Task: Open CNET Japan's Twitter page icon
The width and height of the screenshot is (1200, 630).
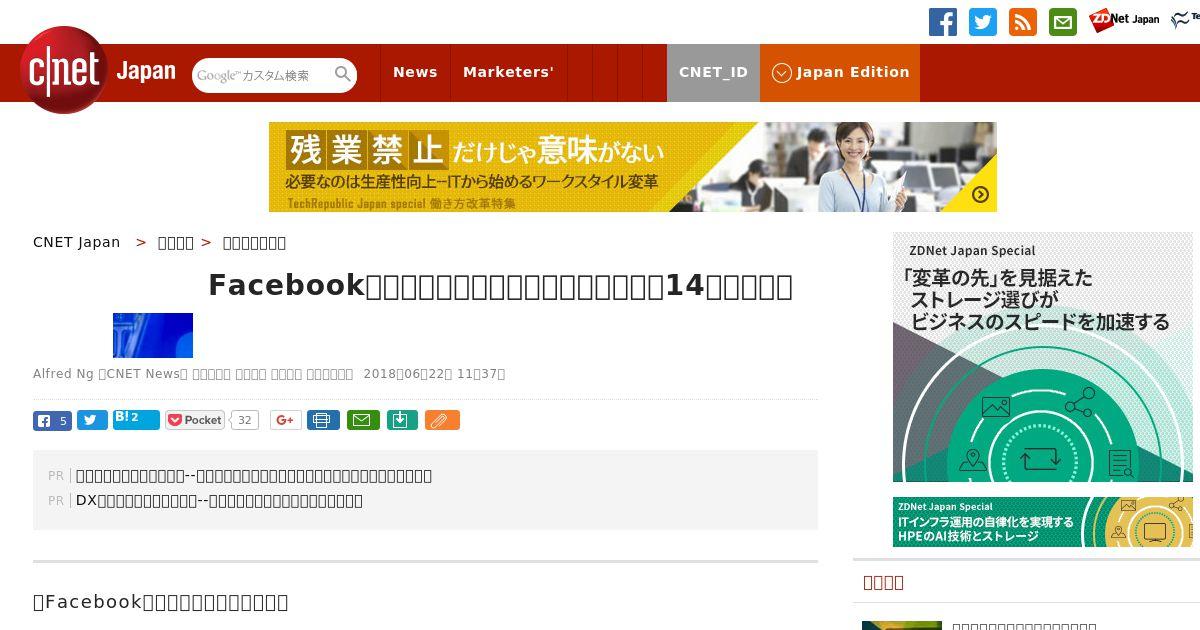Action: 983,22
